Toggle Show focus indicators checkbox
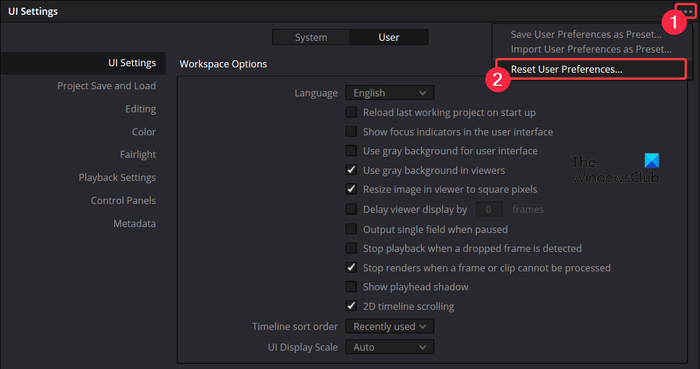The width and height of the screenshot is (700, 369). point(351,132)
